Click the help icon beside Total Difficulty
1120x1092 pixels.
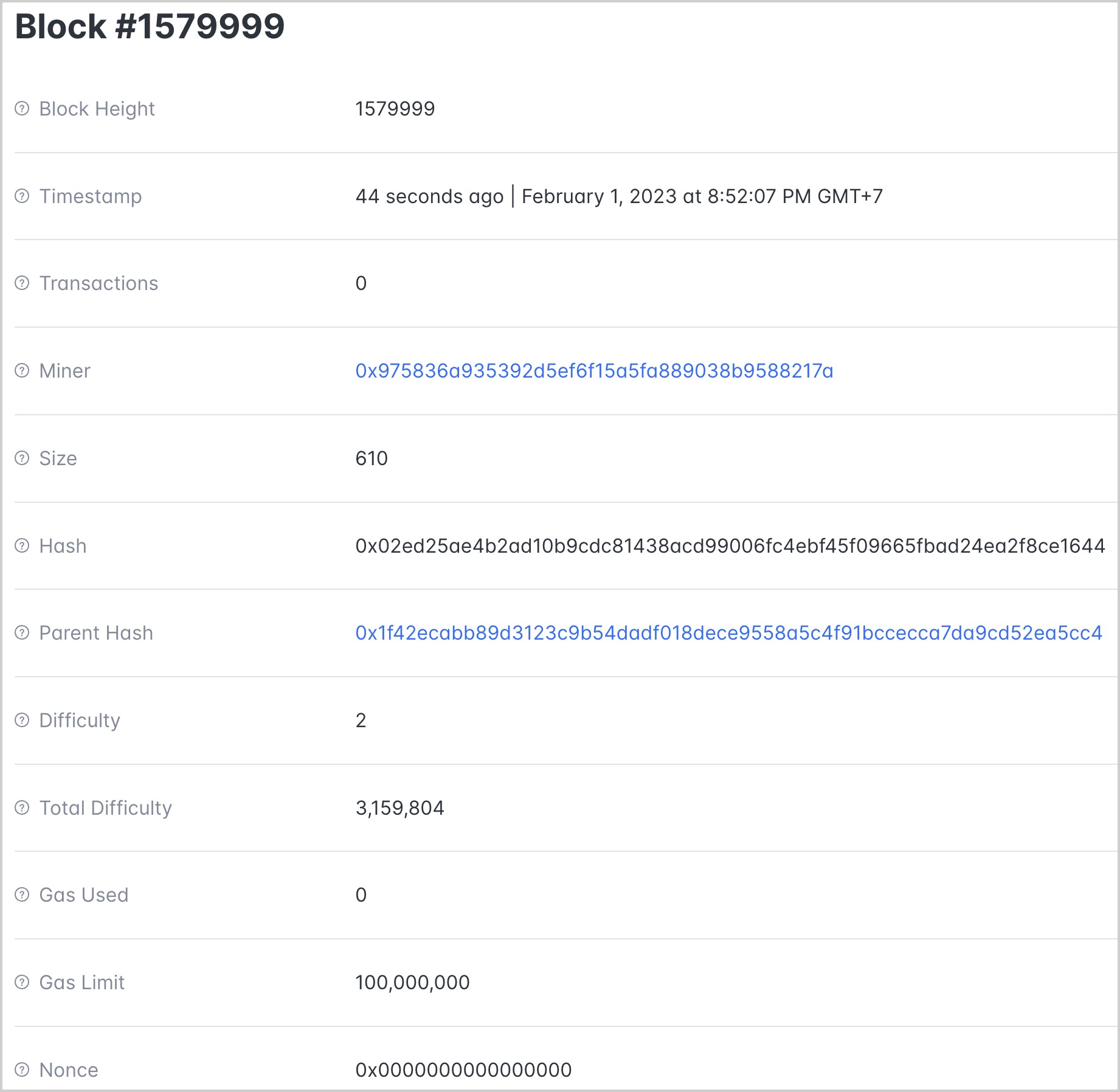22,808
